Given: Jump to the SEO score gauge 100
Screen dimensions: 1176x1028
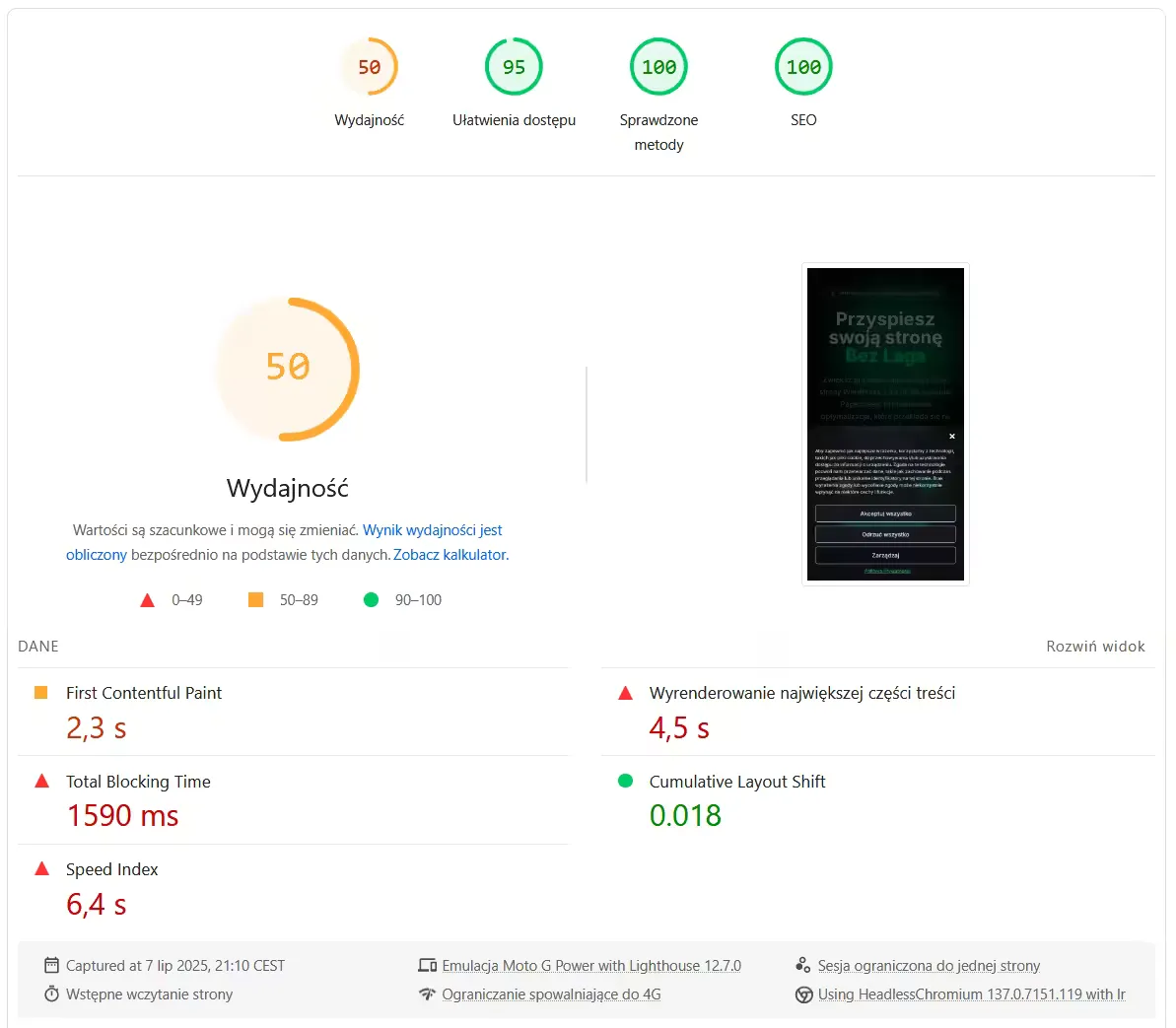Looking at the screenshot, I should (803, 67).
